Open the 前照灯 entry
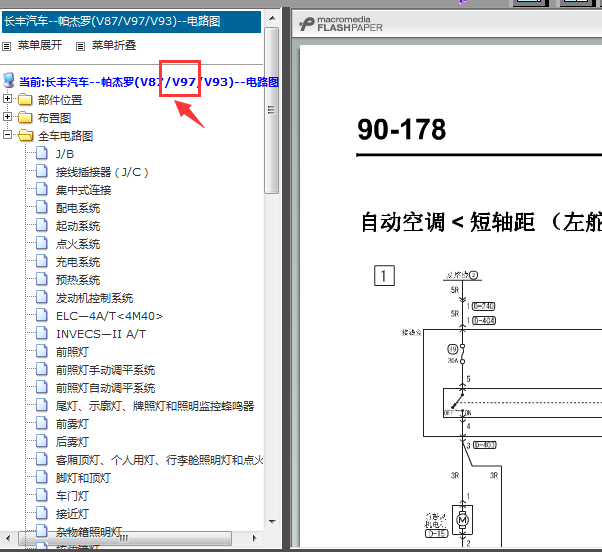This screenshot has height=552, width=602. [72, 352]
